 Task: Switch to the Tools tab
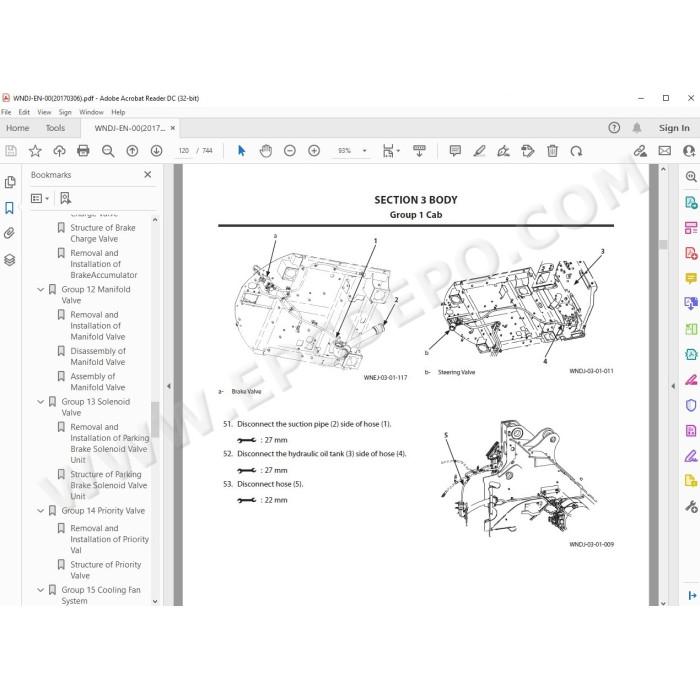(x=55, y=128)
